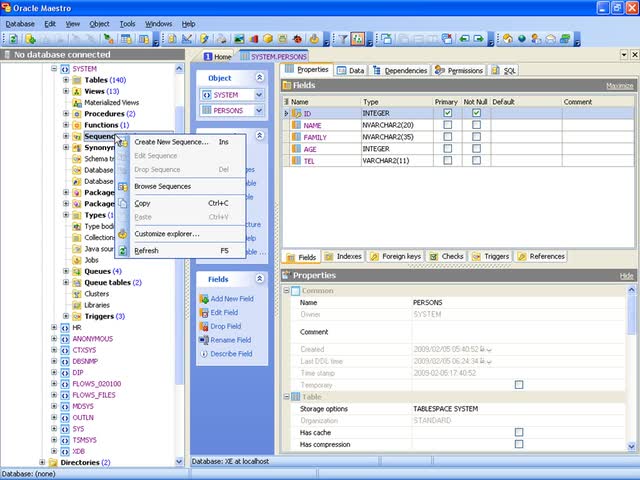Click the properties grid scroll-down arrow
Viewport: 640px width, 480px height.
[631, 446]
